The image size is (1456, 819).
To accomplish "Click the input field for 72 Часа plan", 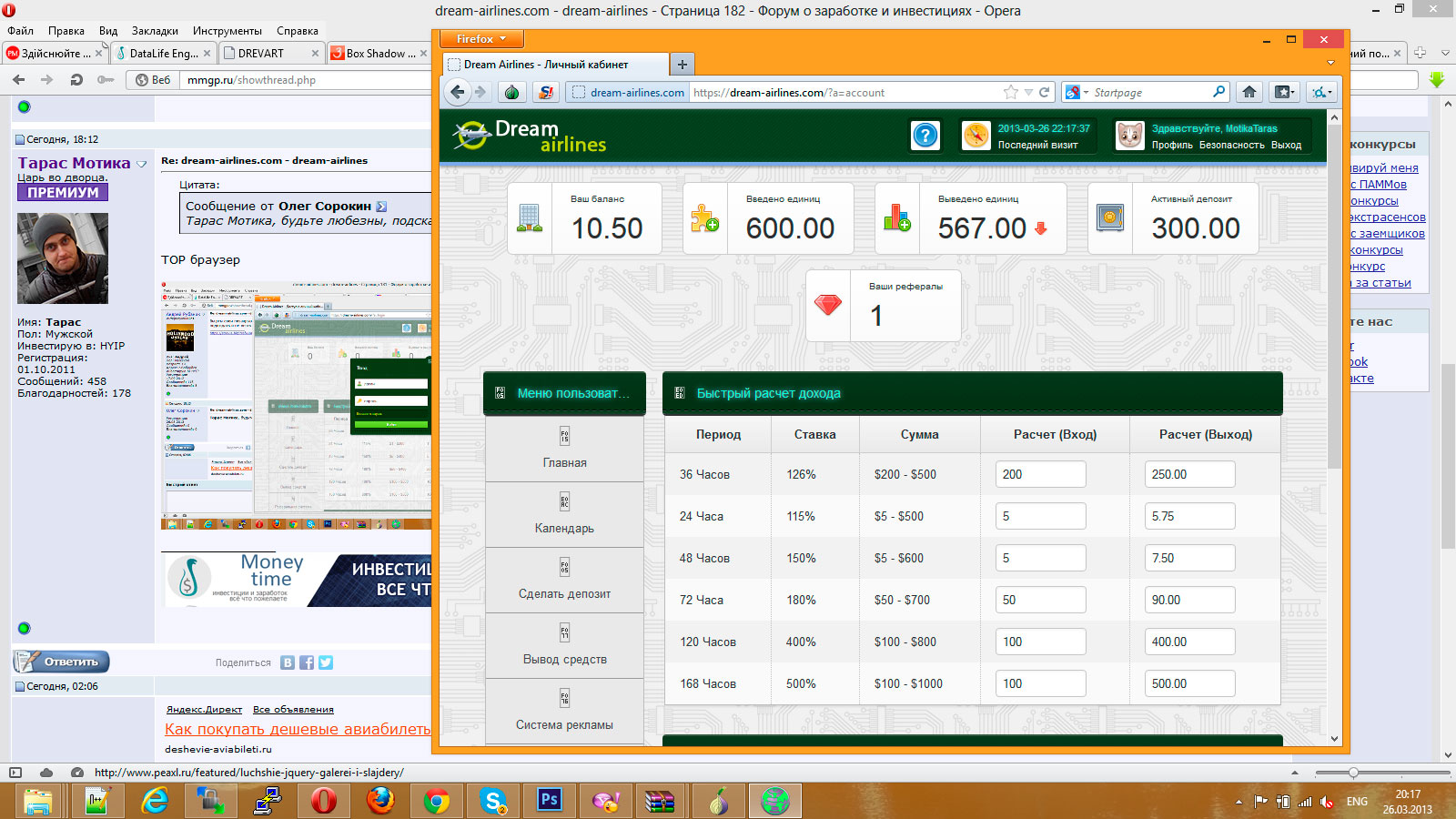I will click(1040, 600).
